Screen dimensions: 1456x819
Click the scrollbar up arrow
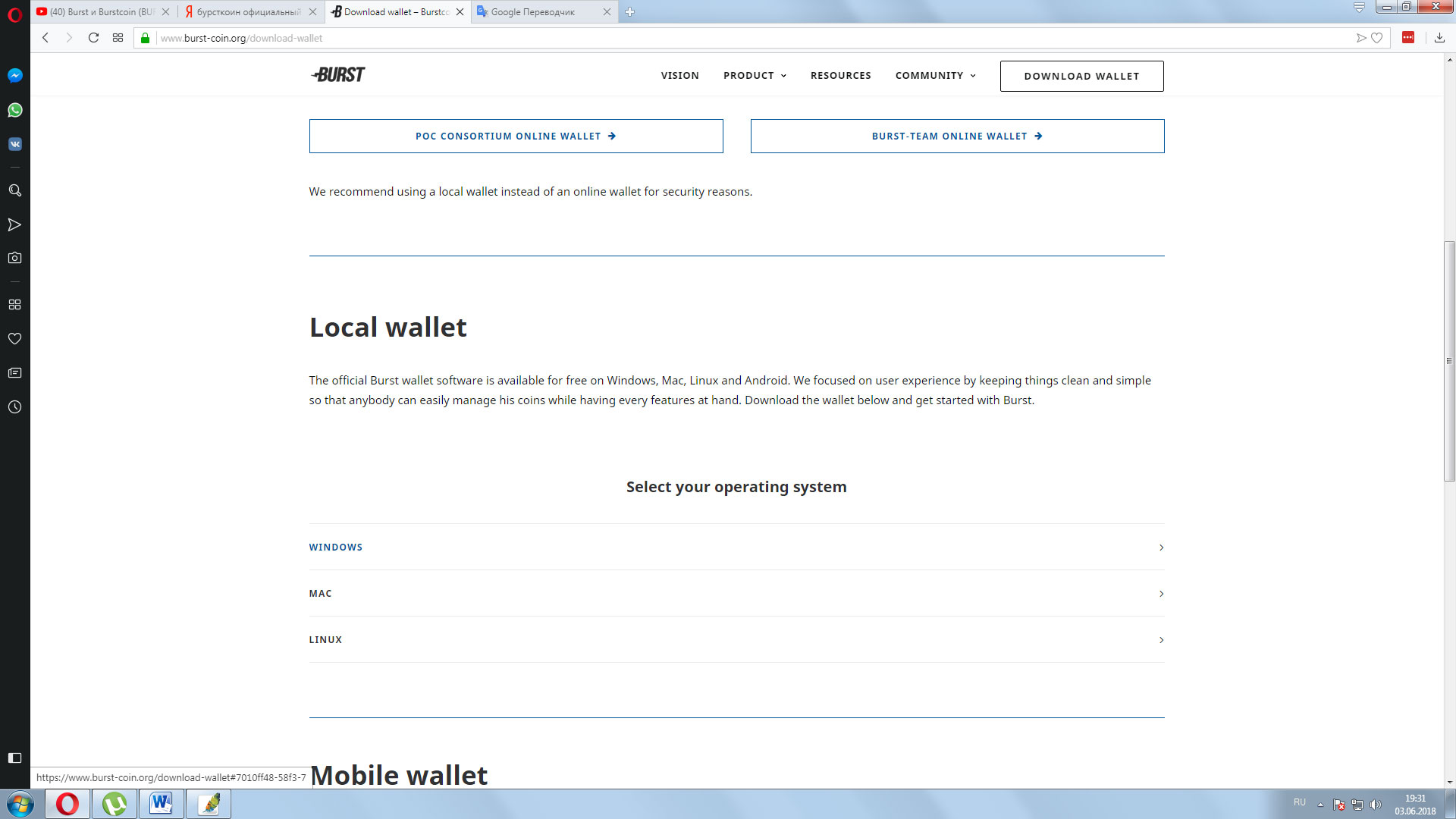tap(1449, 59)
